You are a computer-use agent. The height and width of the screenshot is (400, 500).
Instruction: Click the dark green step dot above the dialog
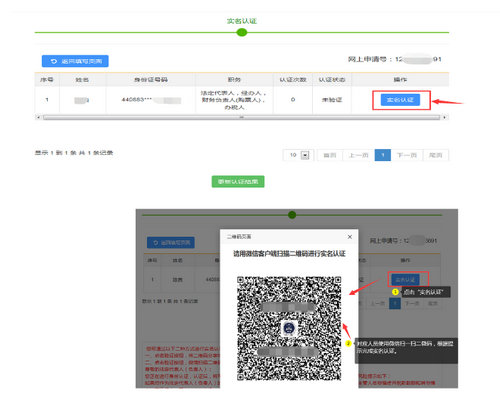[x=292, y=215]
